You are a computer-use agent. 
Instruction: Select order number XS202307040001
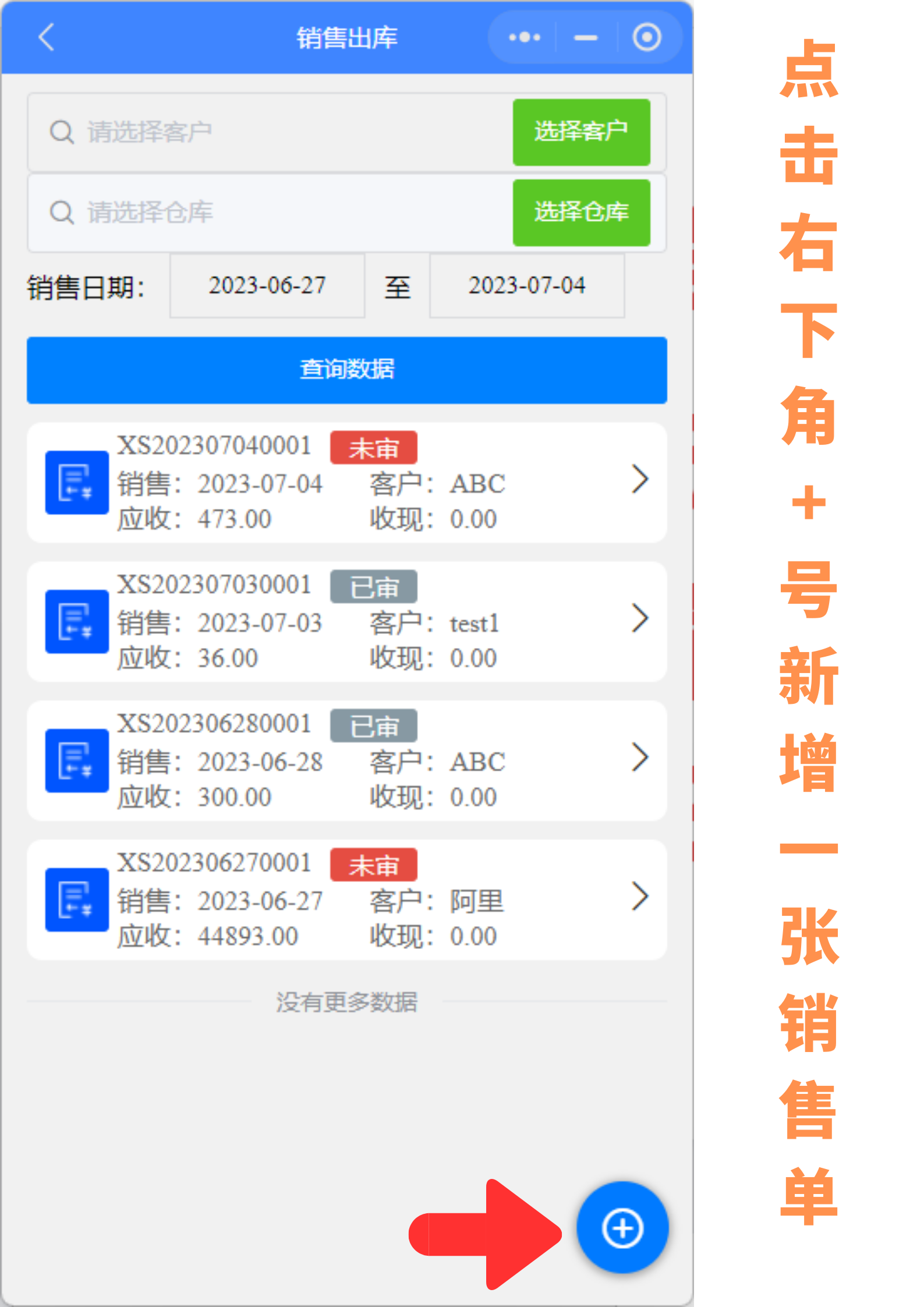pos(214,445)
